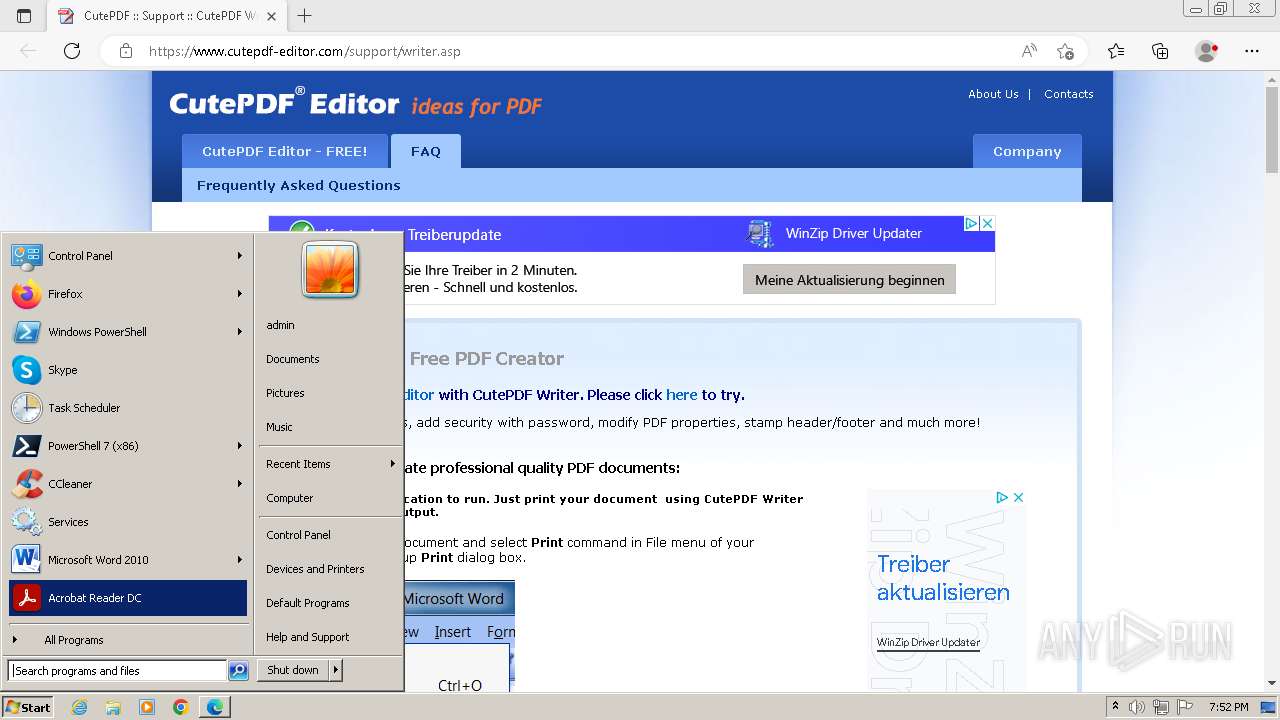Select the FAQ tab
Image resolution: width=1280 pixels, height=720 pixels.
426,151
